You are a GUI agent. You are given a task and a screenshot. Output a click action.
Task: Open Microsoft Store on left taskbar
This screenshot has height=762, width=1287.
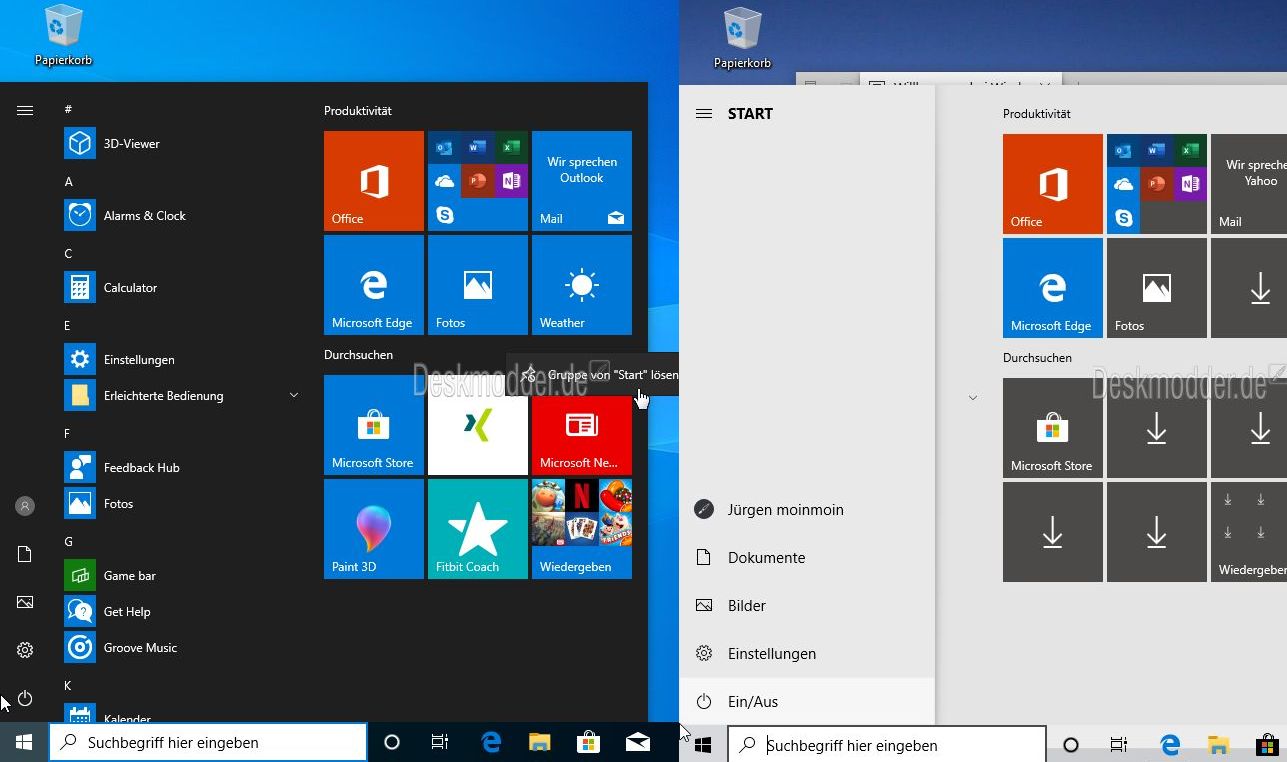[x=589, y=742]
